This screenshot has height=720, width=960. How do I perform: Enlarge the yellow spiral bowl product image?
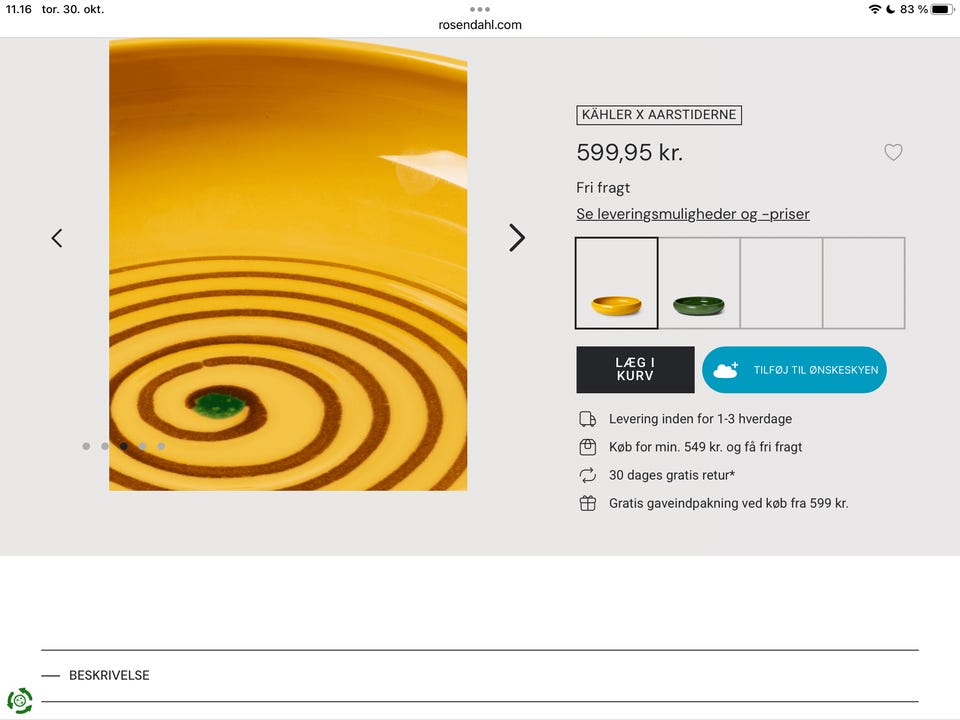point(288,264)
